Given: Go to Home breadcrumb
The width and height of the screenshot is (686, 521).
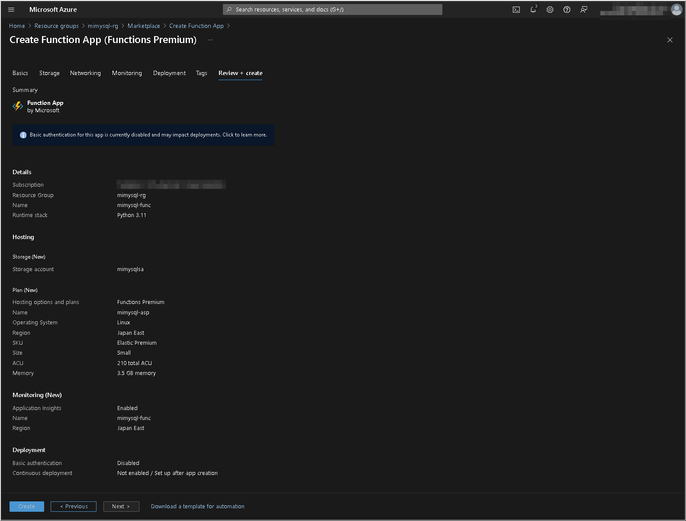Looking at the screenshot, I should [x=17, y=26].
